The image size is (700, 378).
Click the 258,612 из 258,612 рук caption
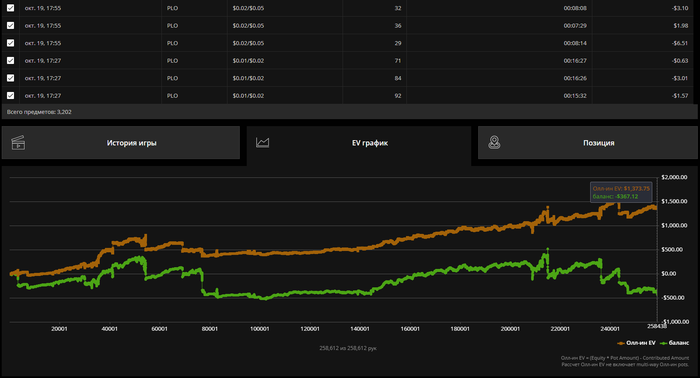pos(348,348)
